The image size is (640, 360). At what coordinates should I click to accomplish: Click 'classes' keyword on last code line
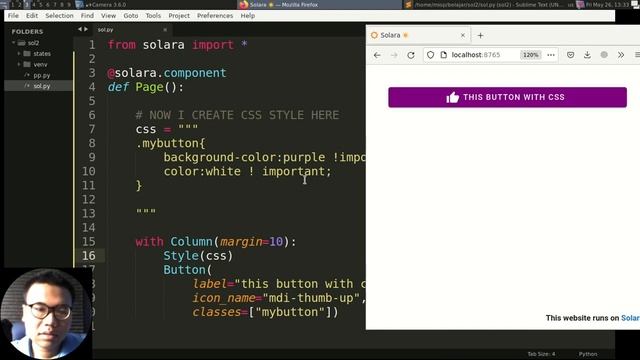click(217, 312)
